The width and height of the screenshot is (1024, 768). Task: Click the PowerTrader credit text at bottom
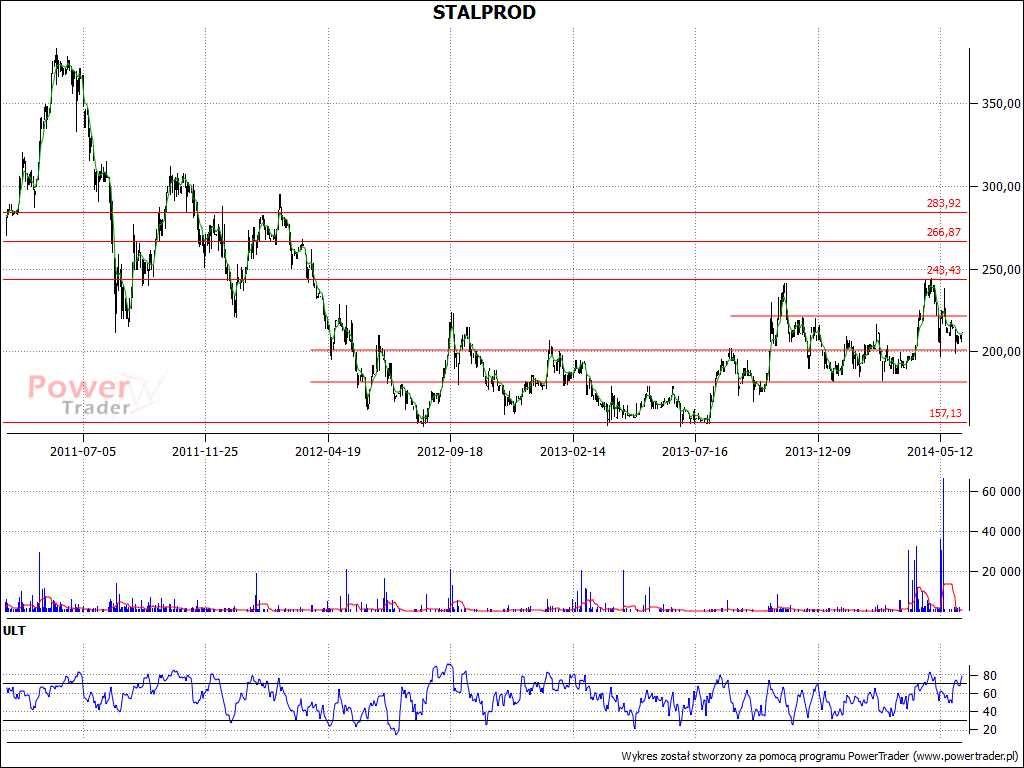point(820,756)
